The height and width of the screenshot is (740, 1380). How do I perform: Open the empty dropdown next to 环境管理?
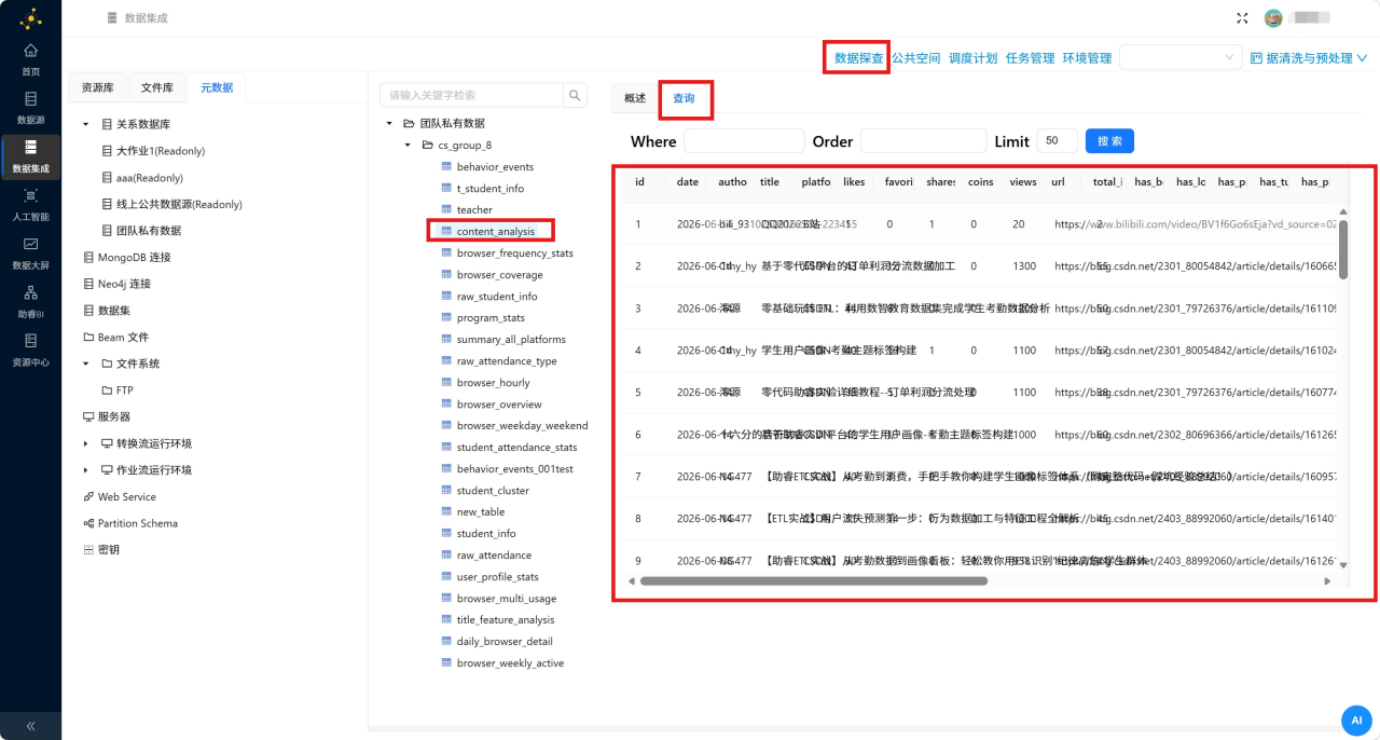1180,58
